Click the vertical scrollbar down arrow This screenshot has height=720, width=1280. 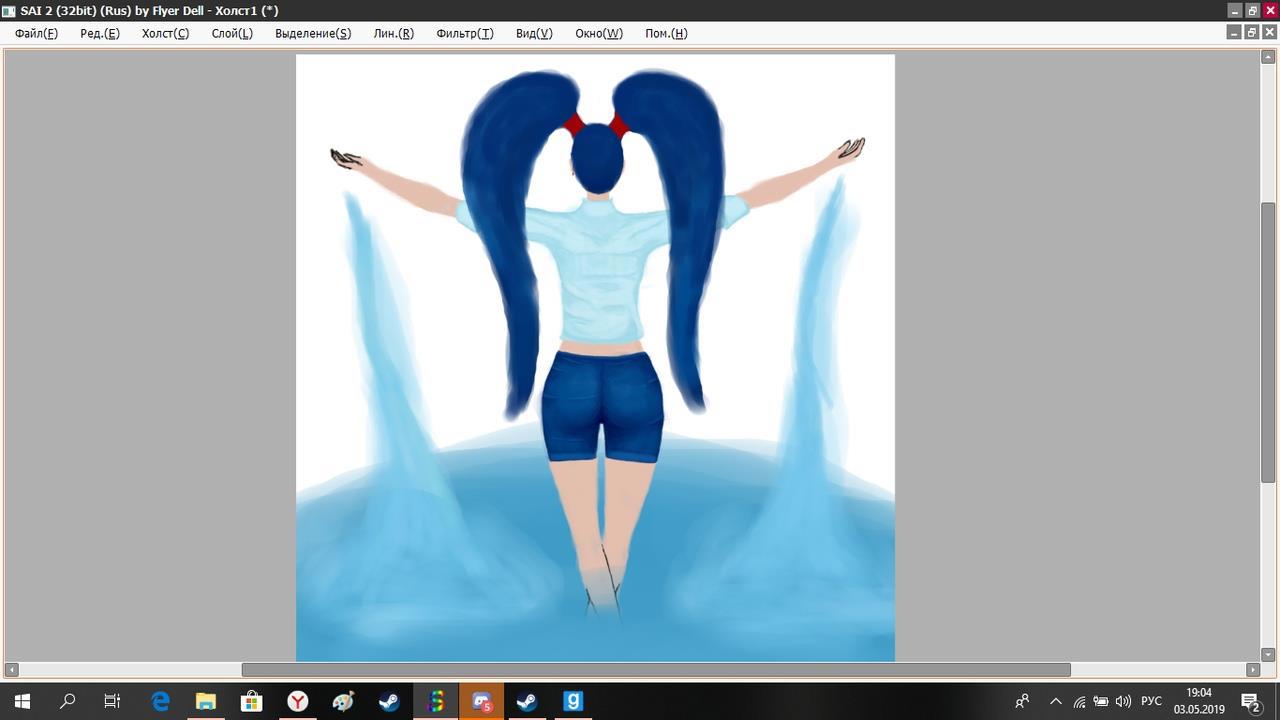pos(1268,655)
